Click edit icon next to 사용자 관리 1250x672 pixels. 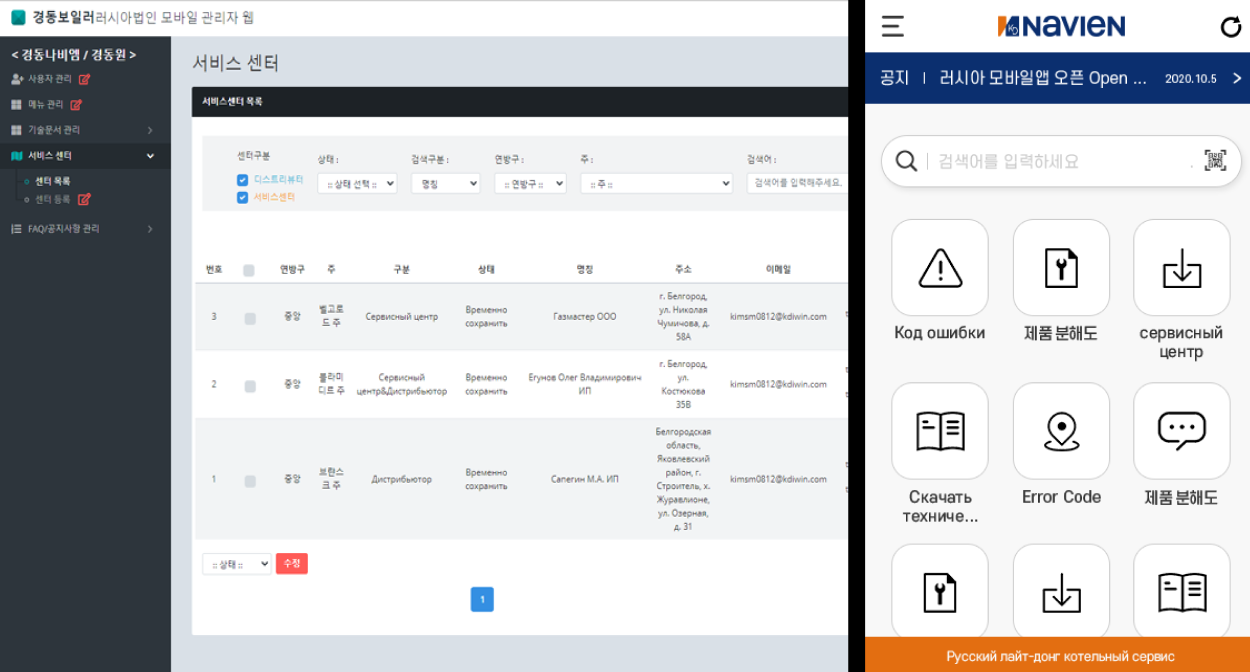point(85,79)
